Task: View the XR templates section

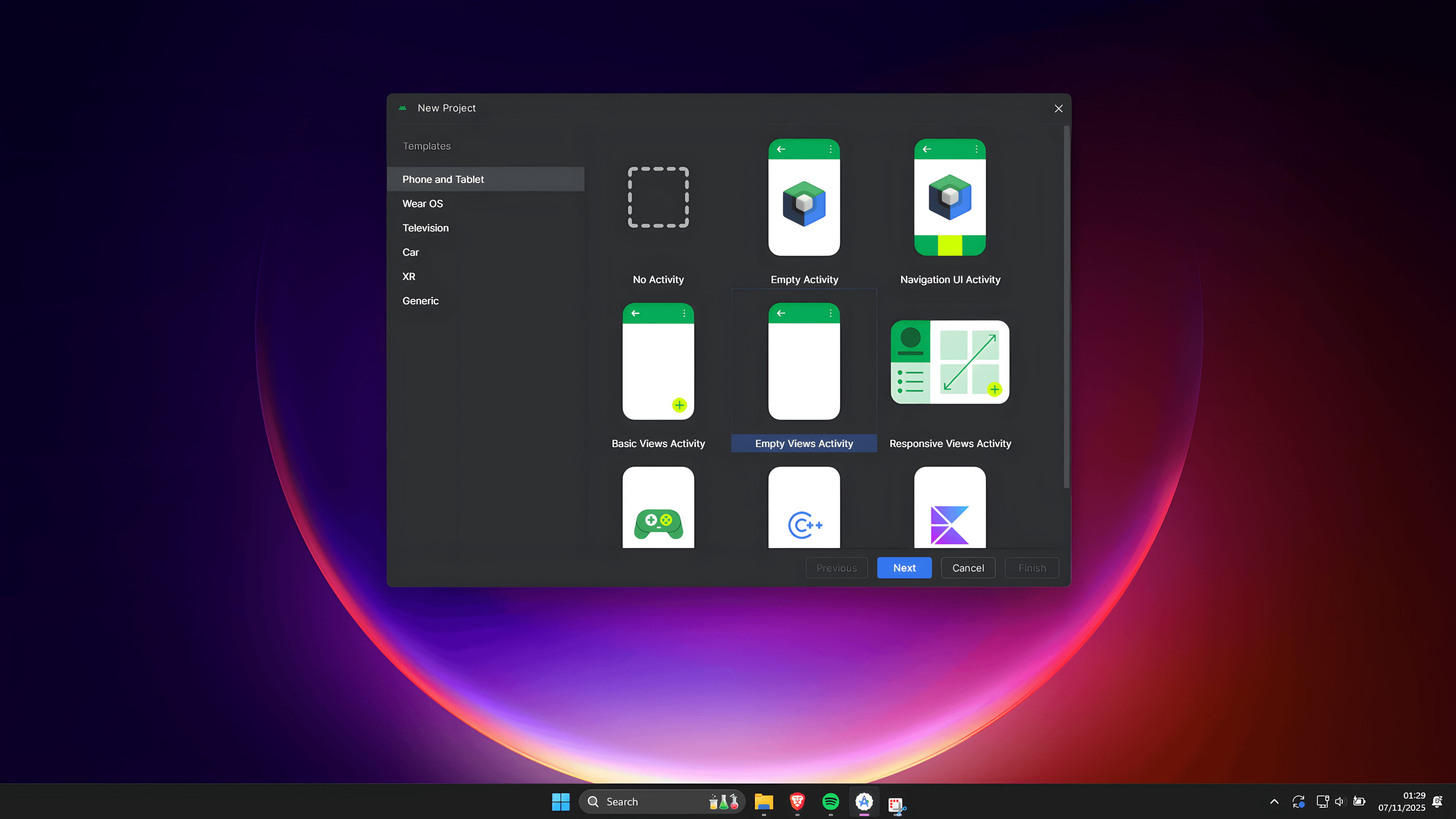Action: [x=409, y=276]
